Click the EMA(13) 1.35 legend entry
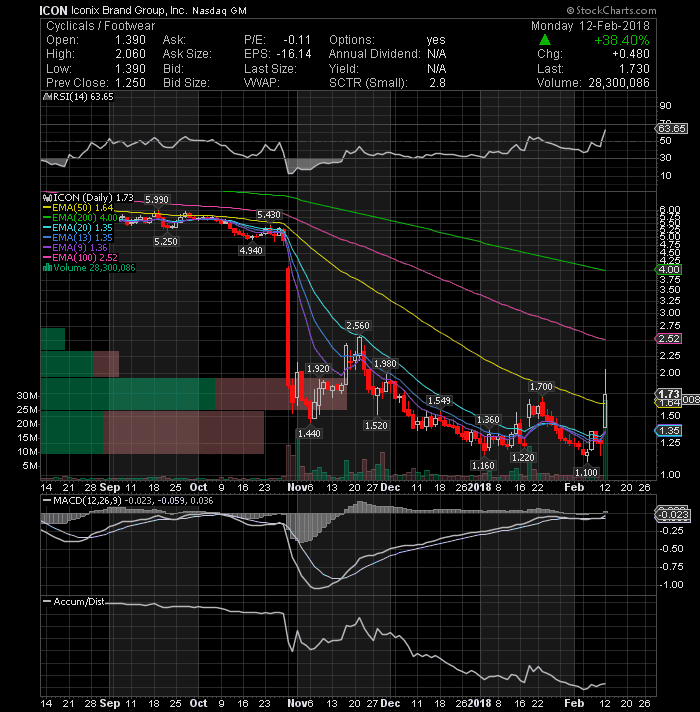 pos(78,237)
